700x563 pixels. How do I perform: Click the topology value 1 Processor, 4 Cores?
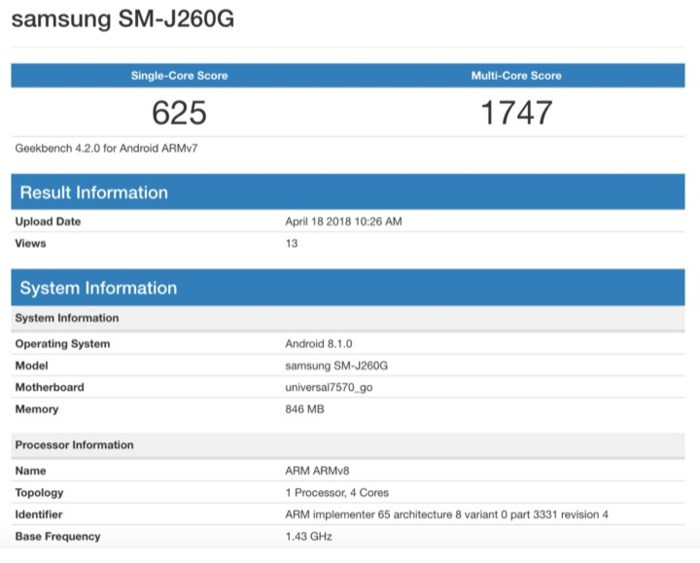[337, 493]
